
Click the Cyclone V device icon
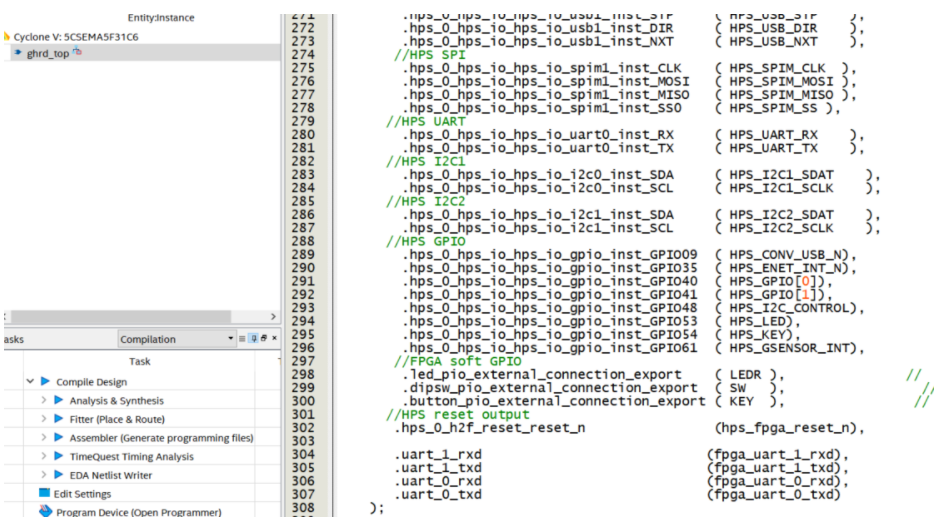point(7,36)
